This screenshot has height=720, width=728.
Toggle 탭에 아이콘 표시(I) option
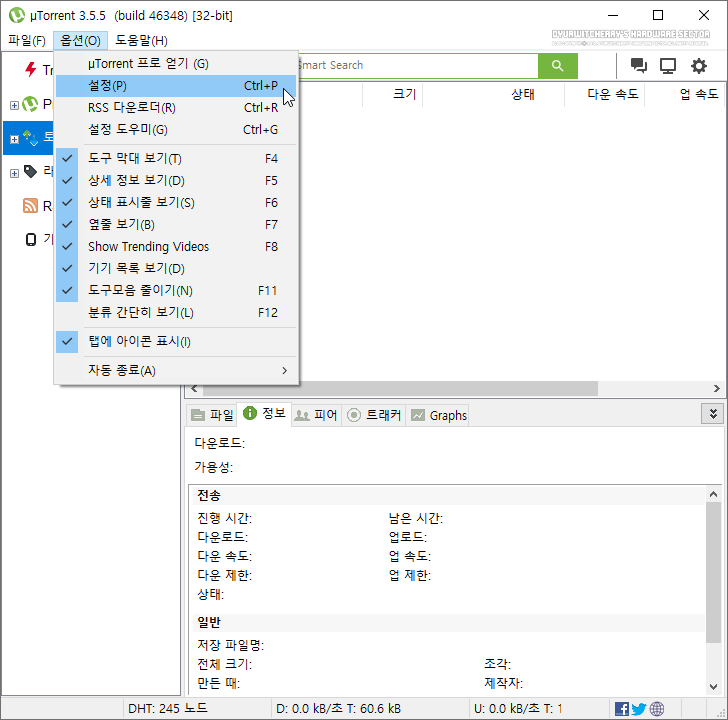pos(176,342)
